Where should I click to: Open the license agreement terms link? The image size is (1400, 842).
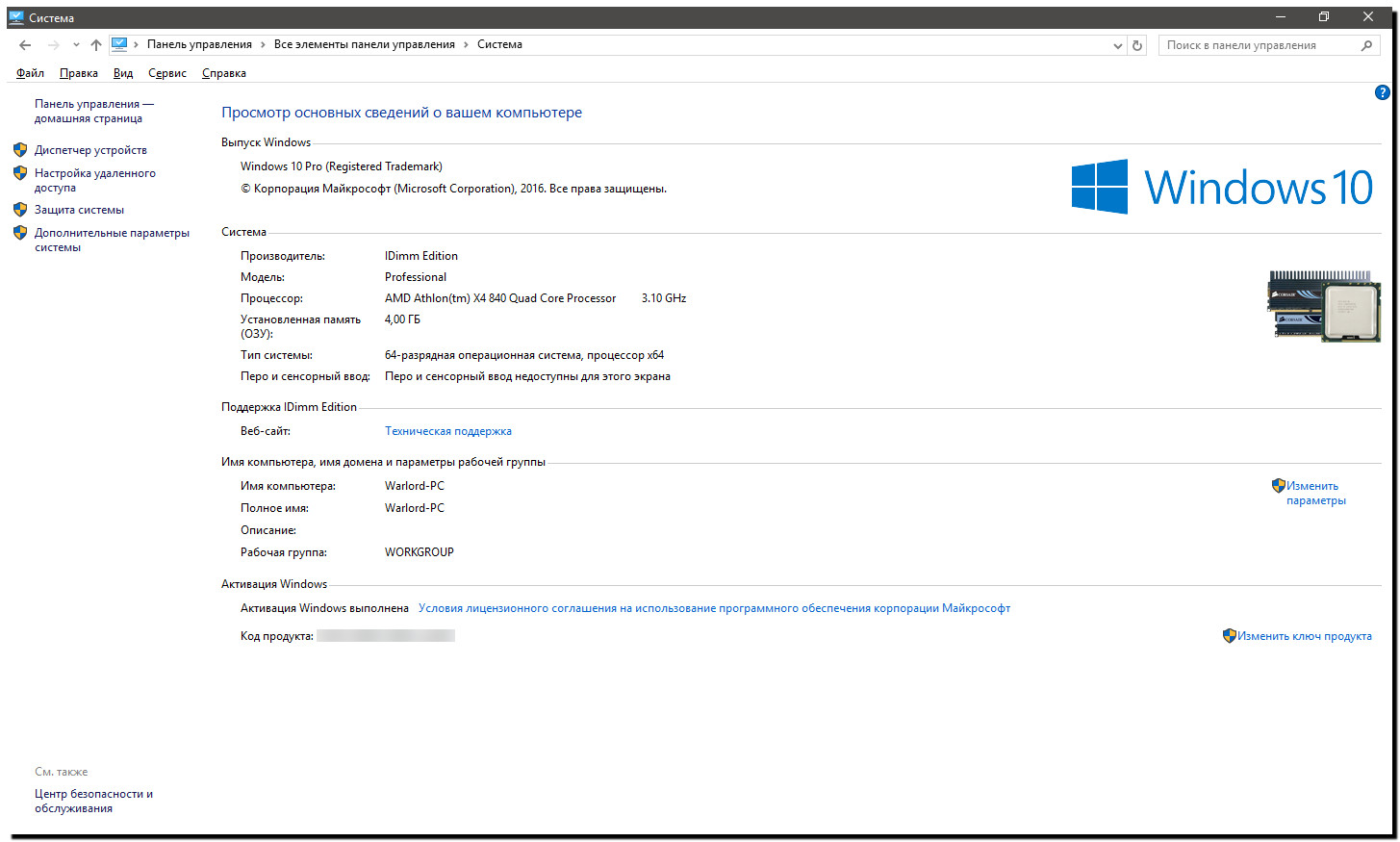(715, 608)
